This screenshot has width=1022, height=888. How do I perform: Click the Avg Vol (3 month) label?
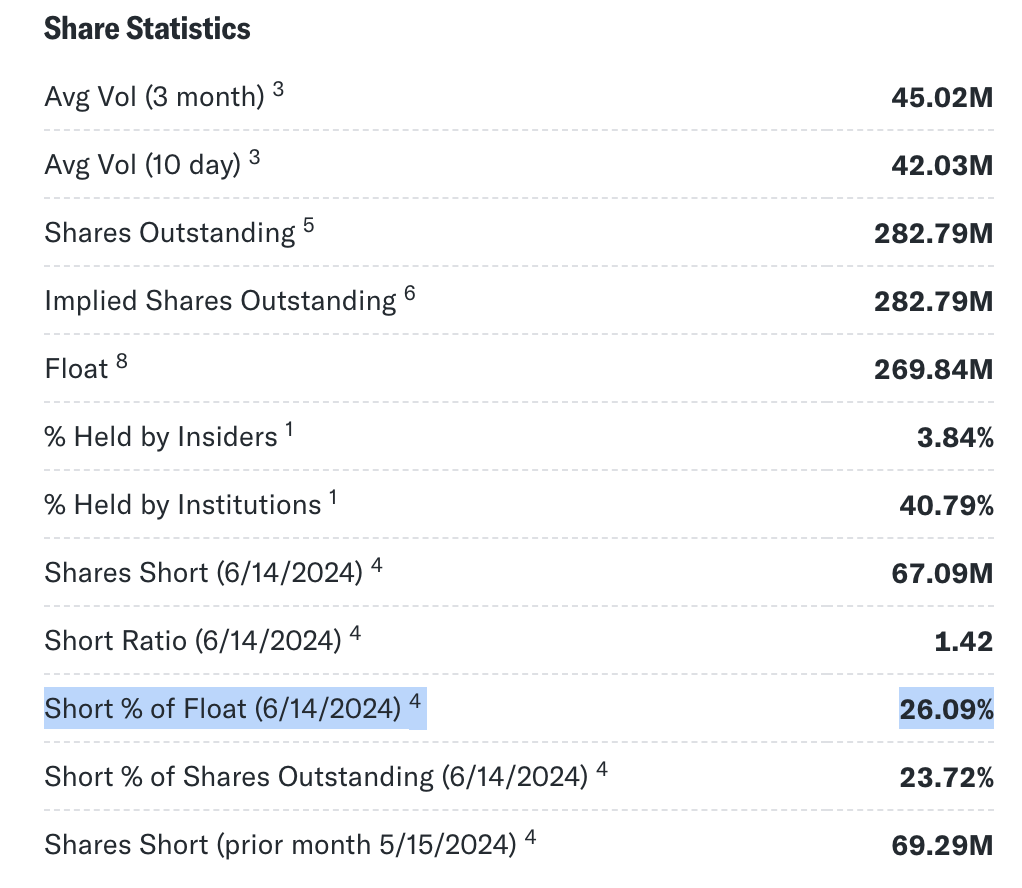point(154,97)
